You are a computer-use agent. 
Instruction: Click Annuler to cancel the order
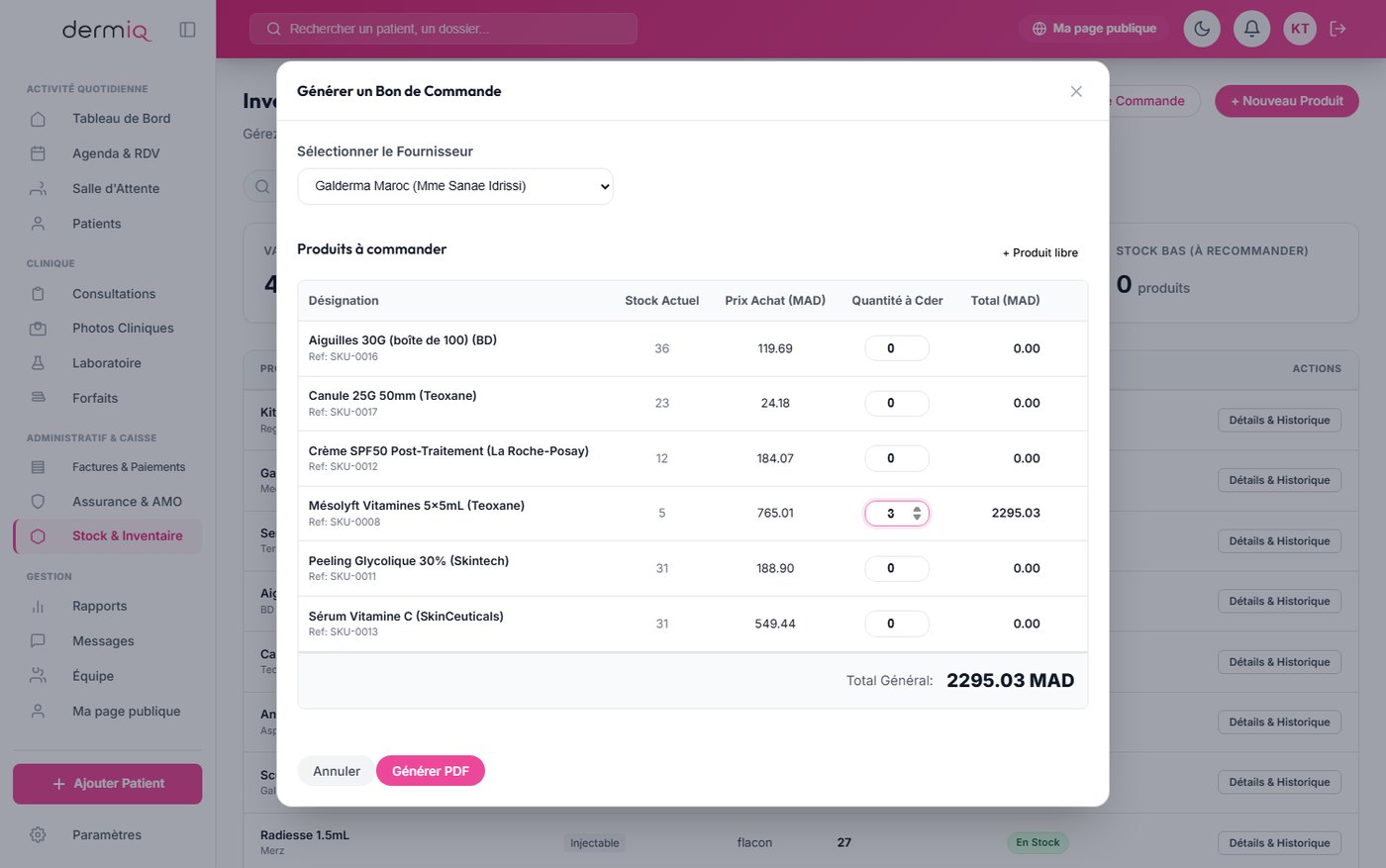coord(337,771)
